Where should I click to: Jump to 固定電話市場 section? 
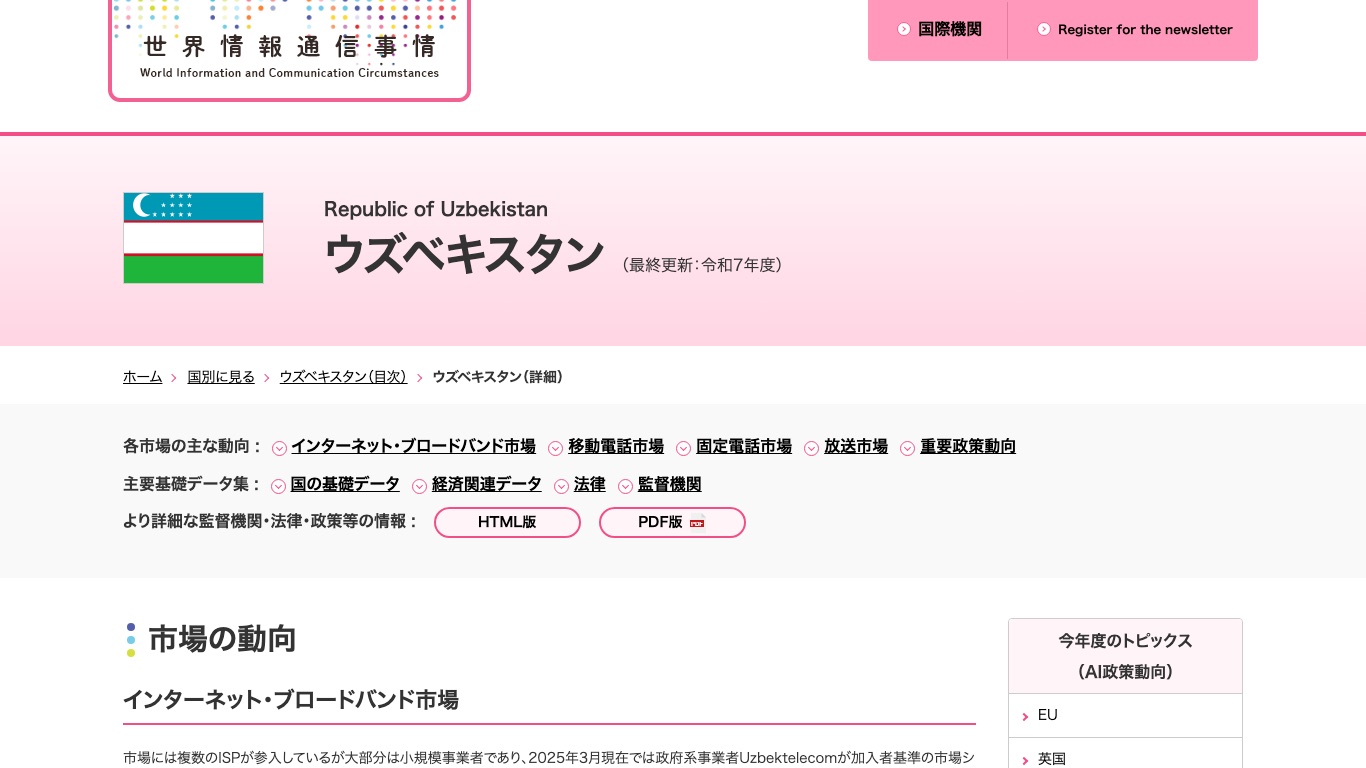744,447
